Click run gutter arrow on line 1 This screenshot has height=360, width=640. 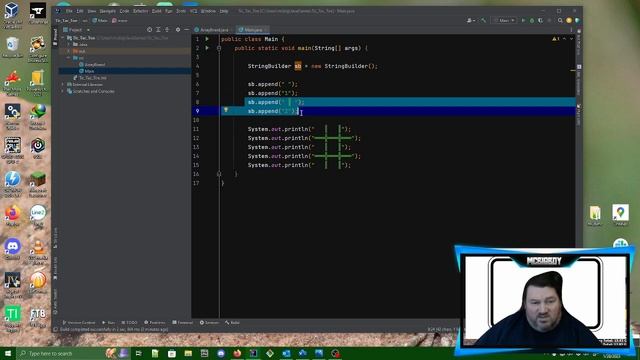tap(207, 39)
